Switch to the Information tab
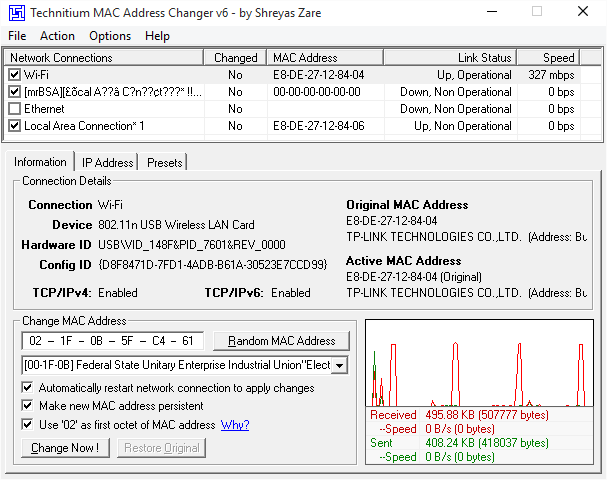This screenshot has width=607, height=480. [40, 162]
